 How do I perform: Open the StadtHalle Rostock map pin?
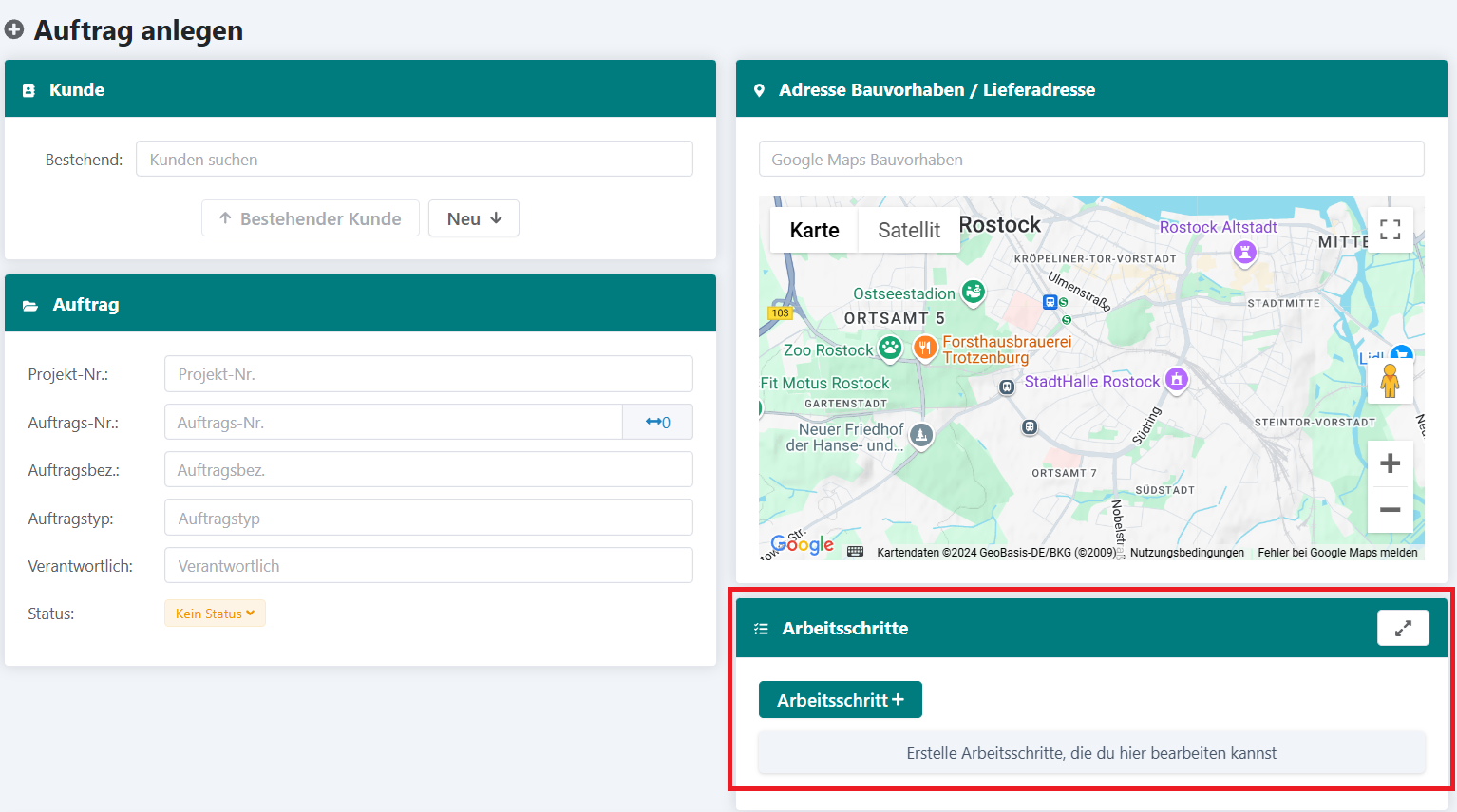click(x=1177, y=380)
